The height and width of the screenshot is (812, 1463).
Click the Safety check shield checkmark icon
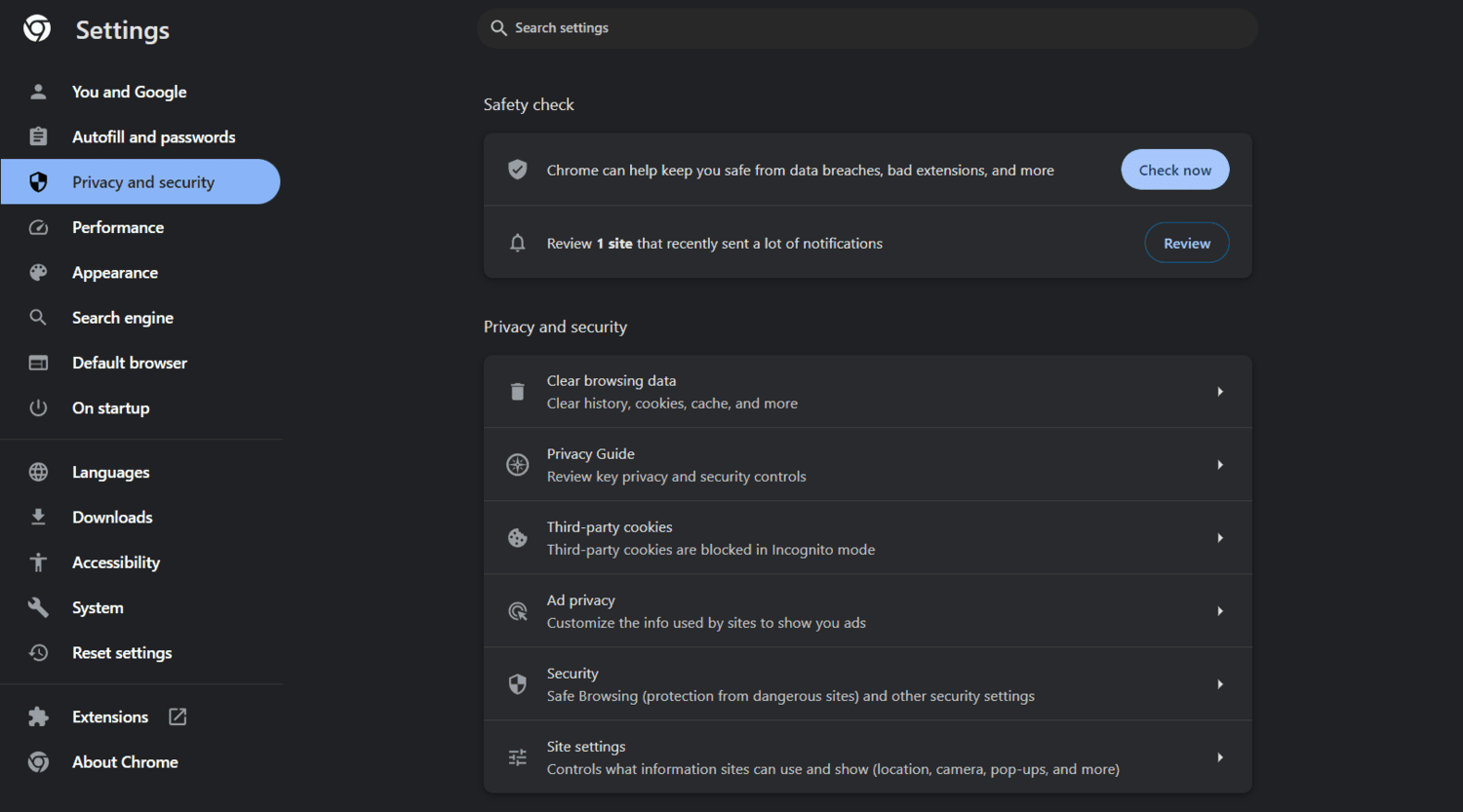point(518,170)
